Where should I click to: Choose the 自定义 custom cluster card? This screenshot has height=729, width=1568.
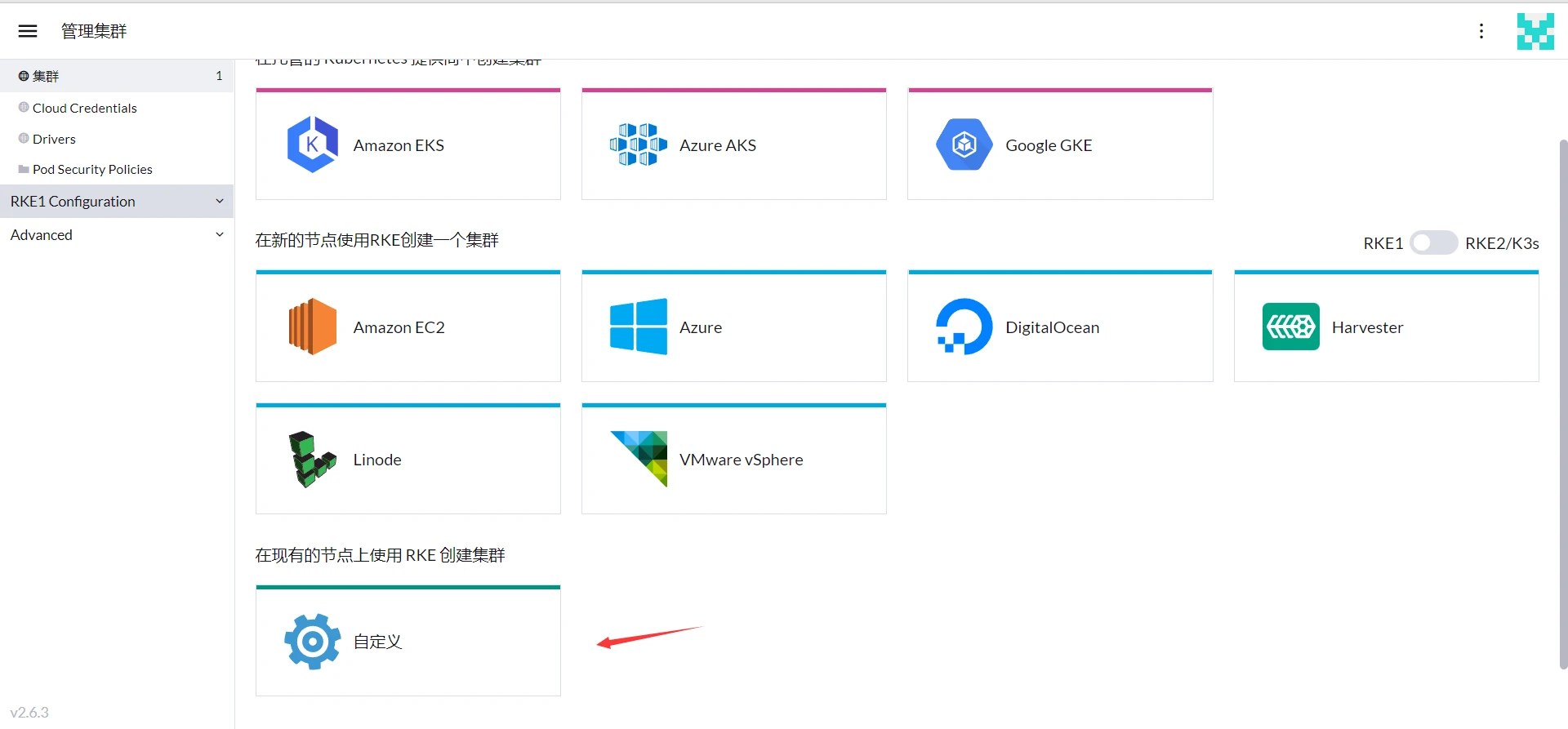pos(408,641)
